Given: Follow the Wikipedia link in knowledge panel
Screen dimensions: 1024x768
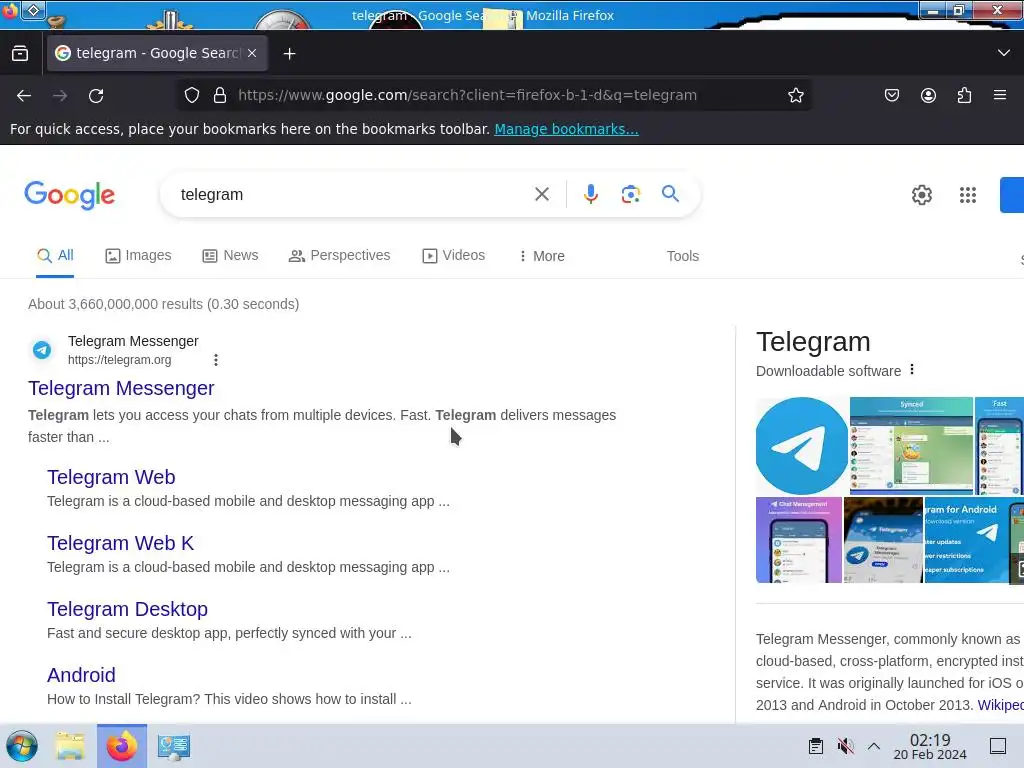Looking at the screenshot, I should click(1001, 705).
